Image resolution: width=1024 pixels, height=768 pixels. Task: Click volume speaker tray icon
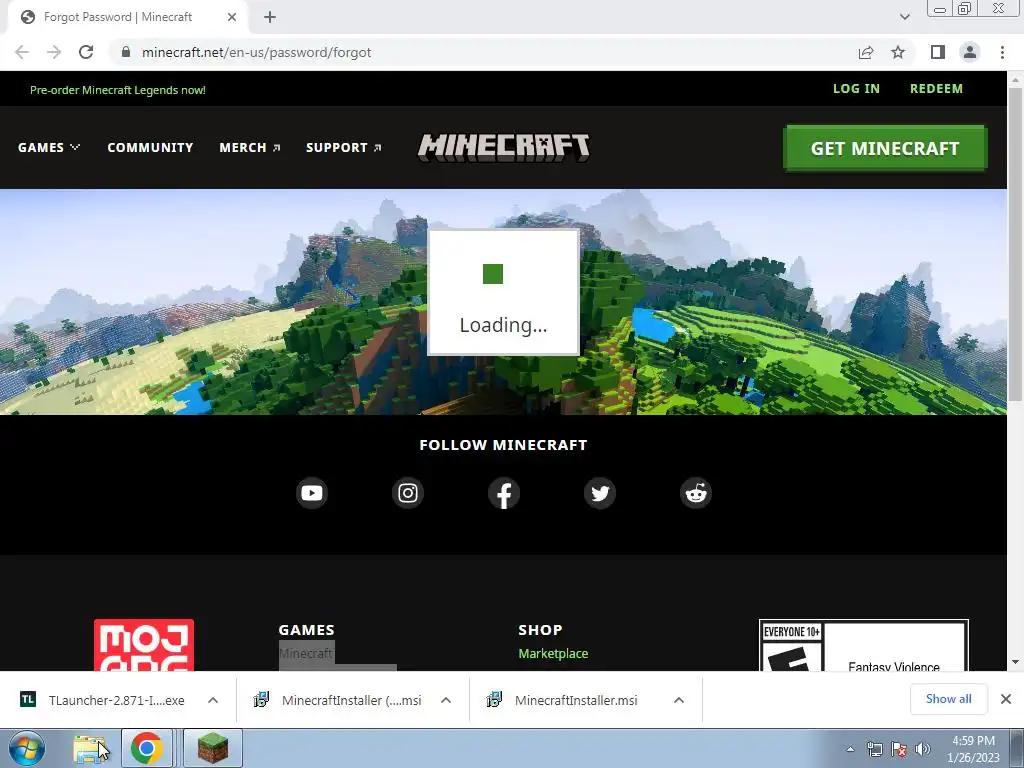[922, 749]
